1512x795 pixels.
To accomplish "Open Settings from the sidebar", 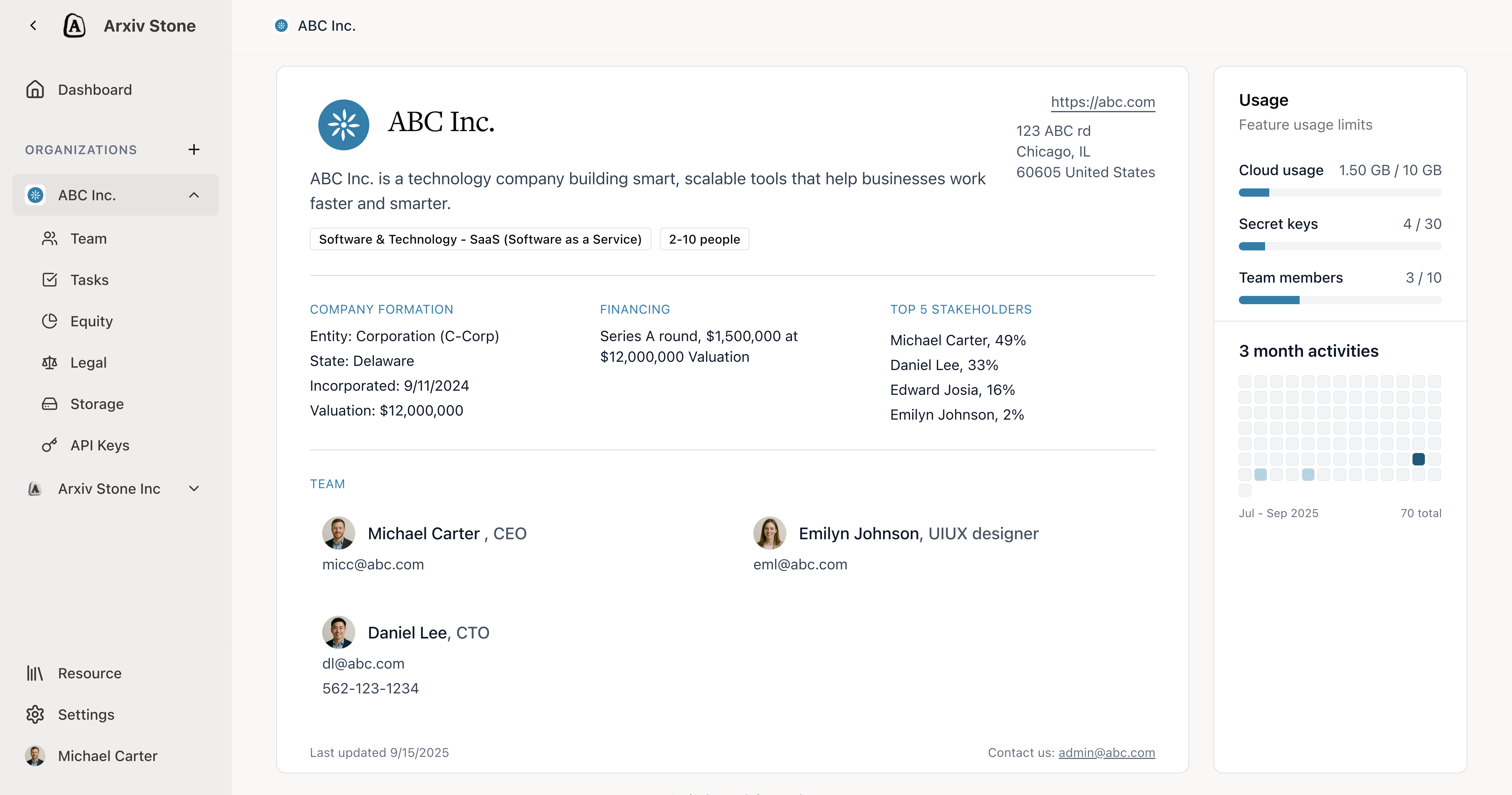I will (86, 715).
